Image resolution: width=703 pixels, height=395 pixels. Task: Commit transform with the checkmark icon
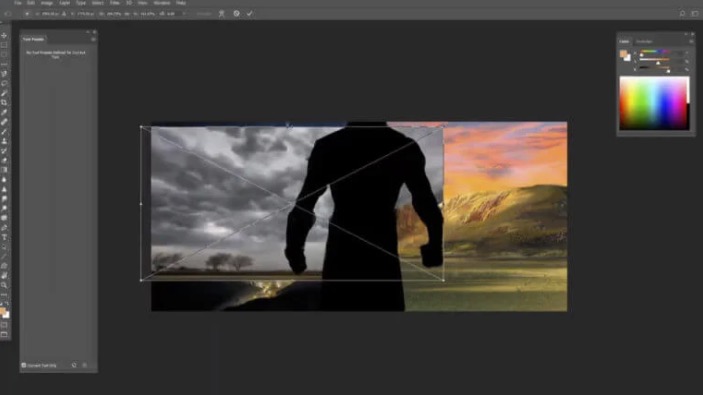[x=249, y=13]
